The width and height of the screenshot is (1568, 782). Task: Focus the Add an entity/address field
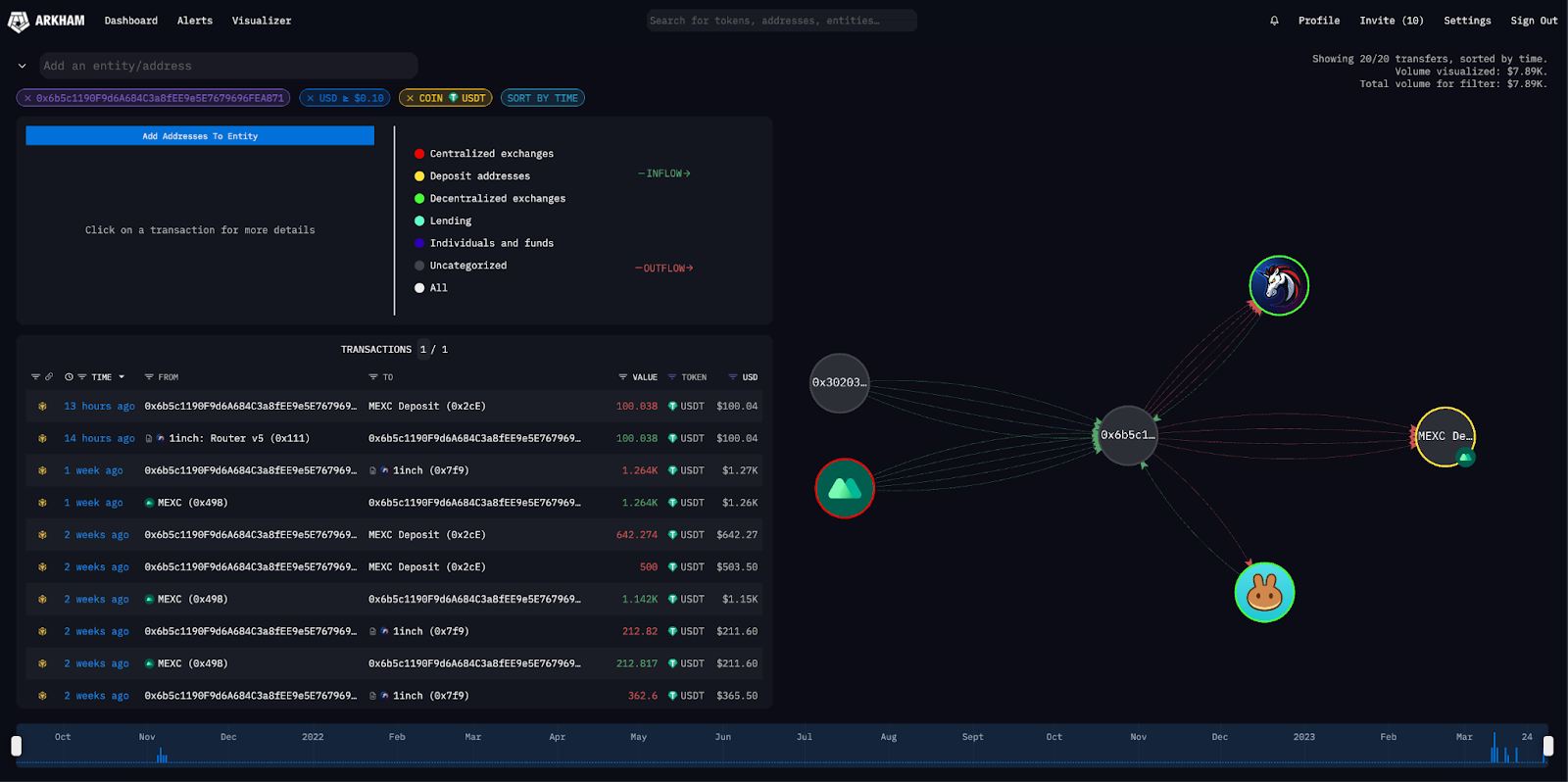[228, 66]
